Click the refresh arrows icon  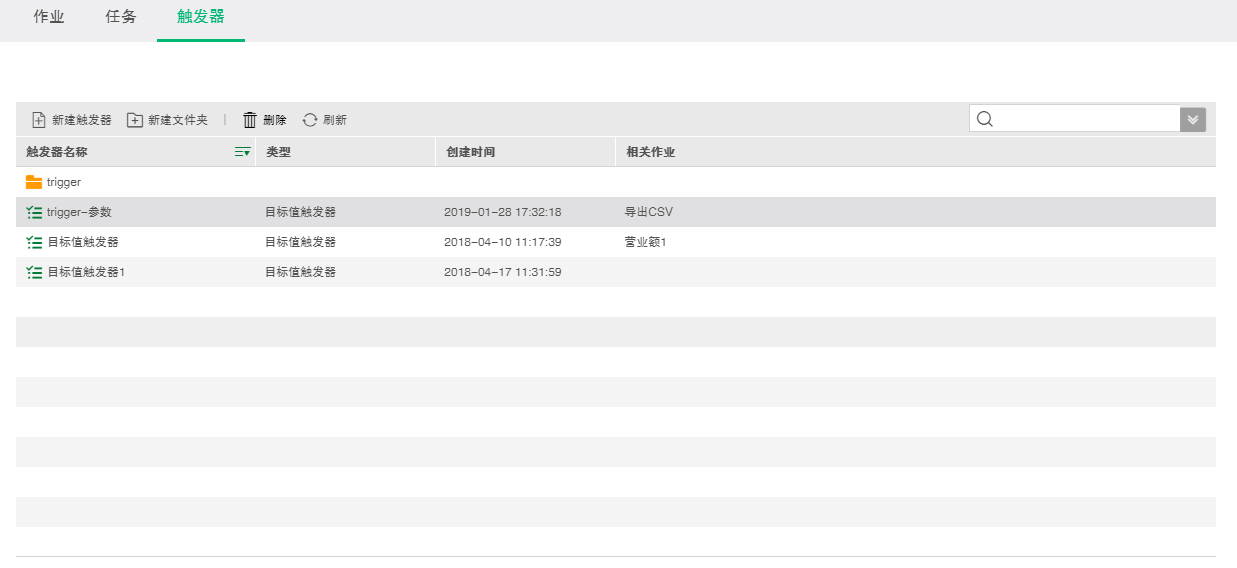310,120
